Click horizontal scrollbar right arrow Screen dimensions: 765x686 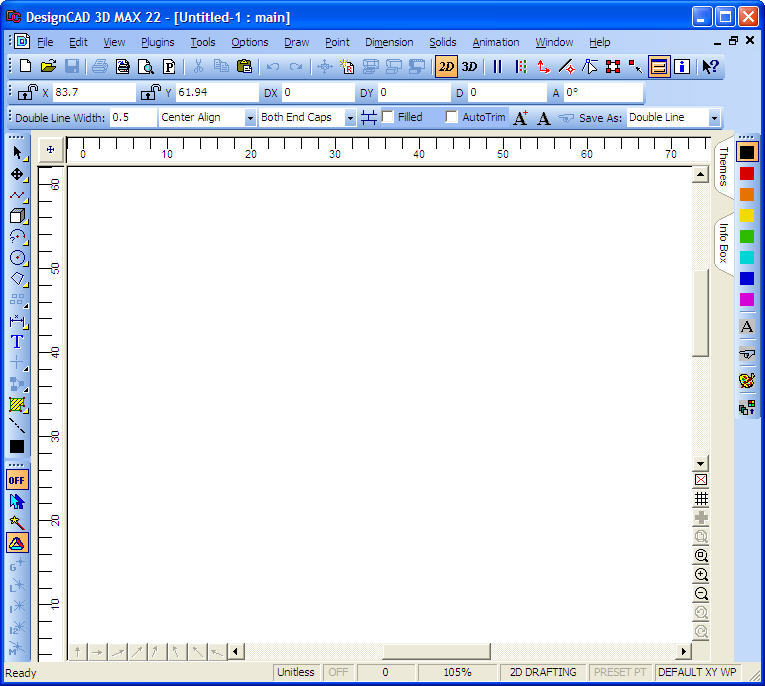[684, 651]
